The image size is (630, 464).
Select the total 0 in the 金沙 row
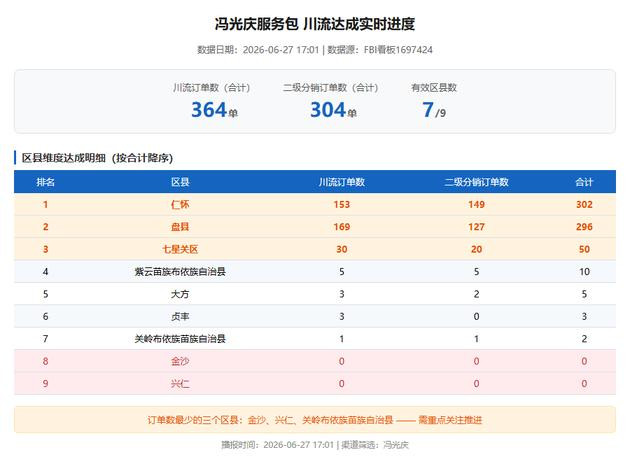584,361
